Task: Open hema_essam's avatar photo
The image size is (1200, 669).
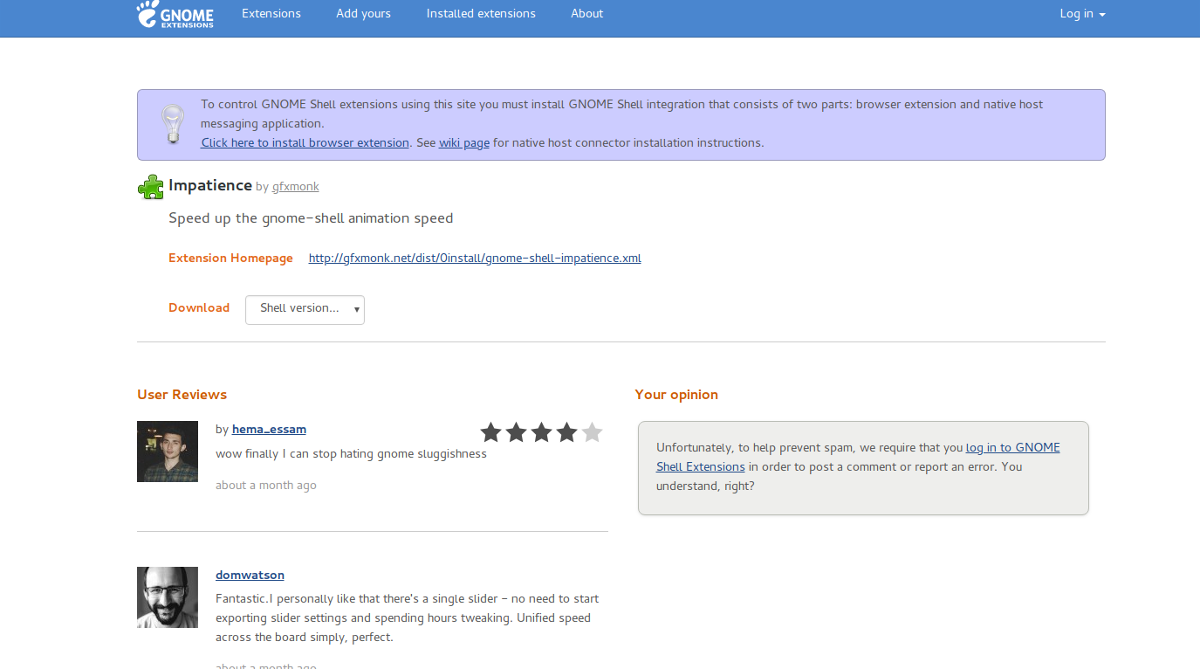Action: 167,451
